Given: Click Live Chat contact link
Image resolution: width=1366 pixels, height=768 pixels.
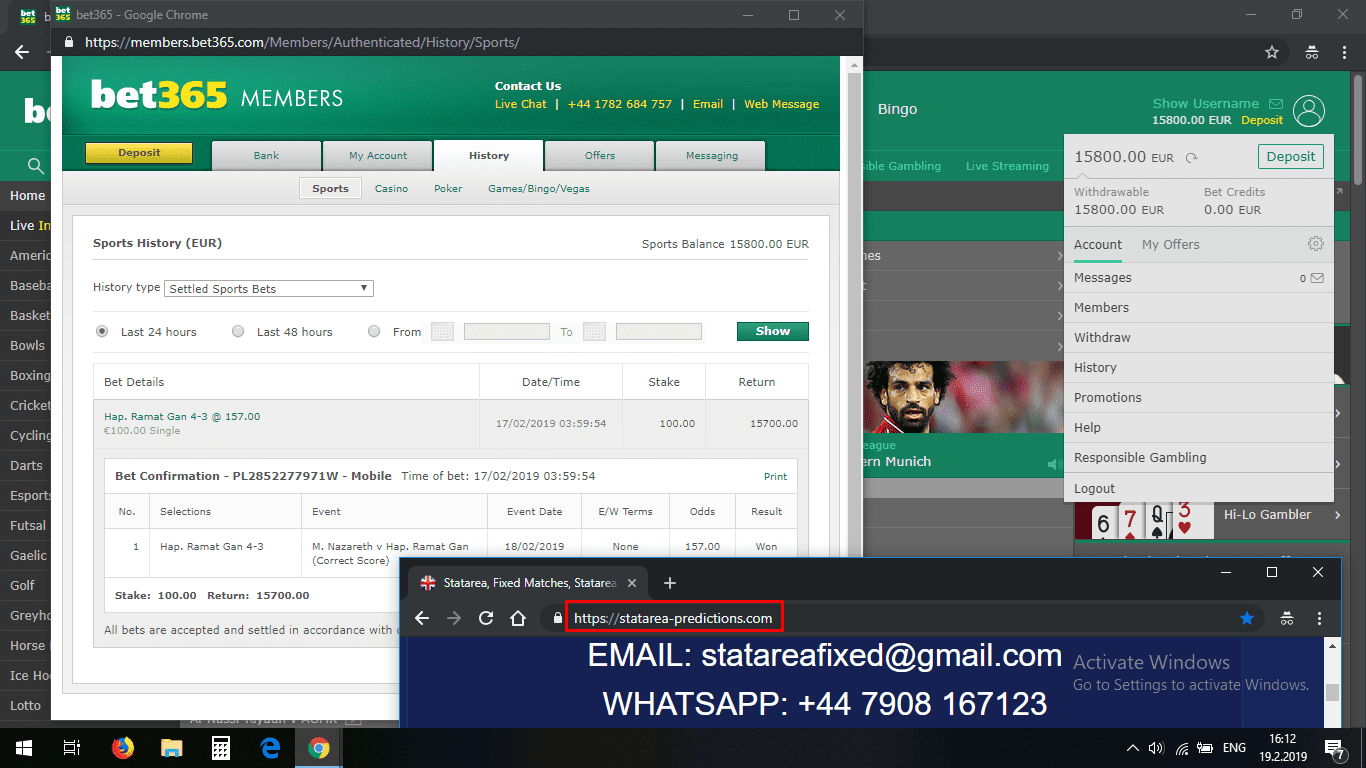Looking at the screenshot, I should point(521,104).
